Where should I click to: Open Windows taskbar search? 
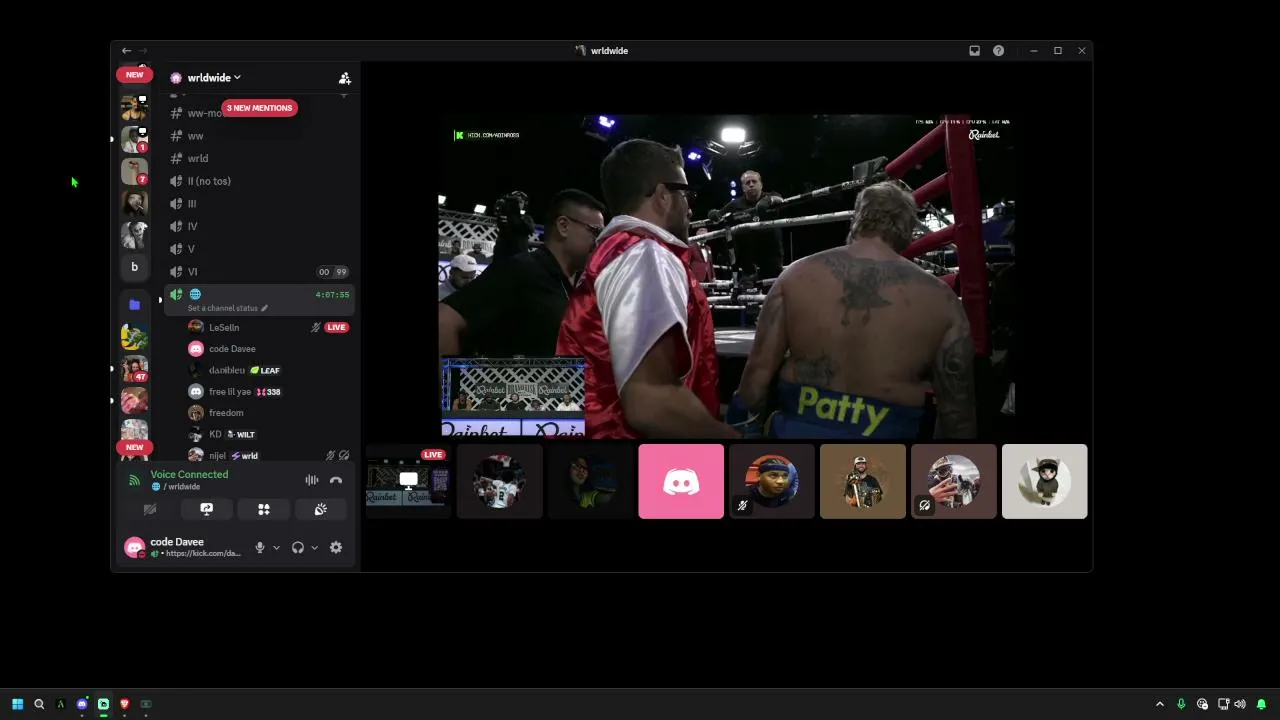pyautogui.click(x=39, y=704)
